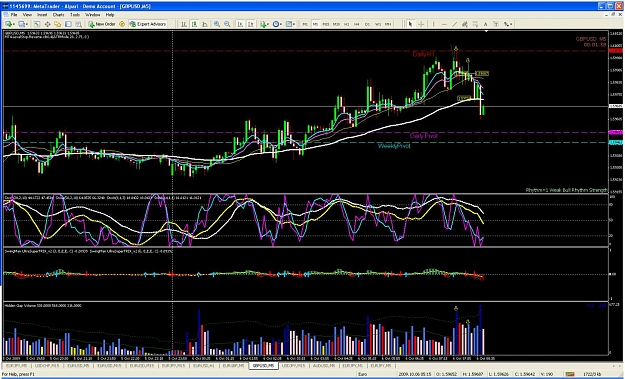The height and width of the screenshot is (379, 625).
Task: Select the horizontal line drawing tool
Action: pos(444,24)
